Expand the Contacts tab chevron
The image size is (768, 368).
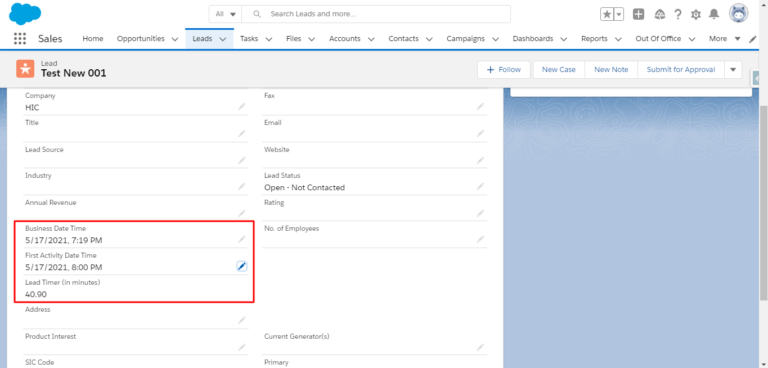[430, 39]
